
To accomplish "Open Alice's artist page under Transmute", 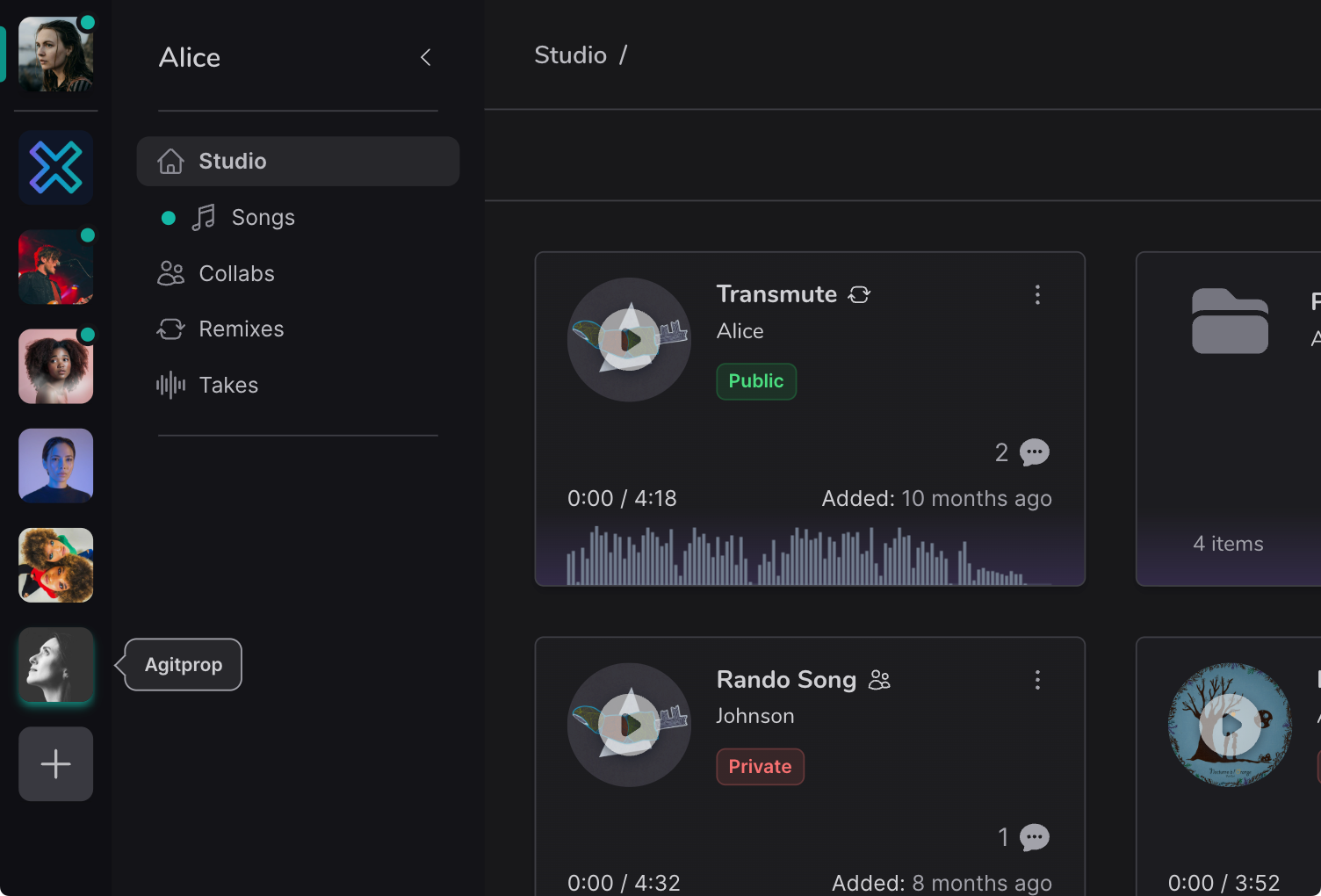I will 740,331.
